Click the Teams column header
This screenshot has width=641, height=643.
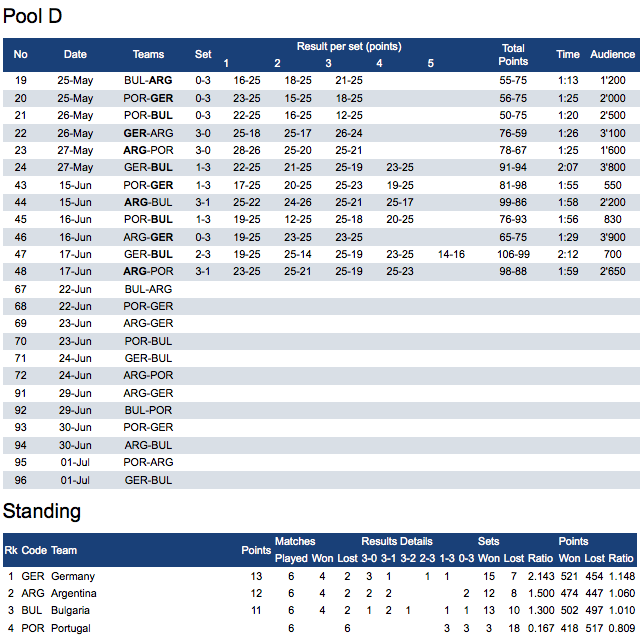point(148,55)
